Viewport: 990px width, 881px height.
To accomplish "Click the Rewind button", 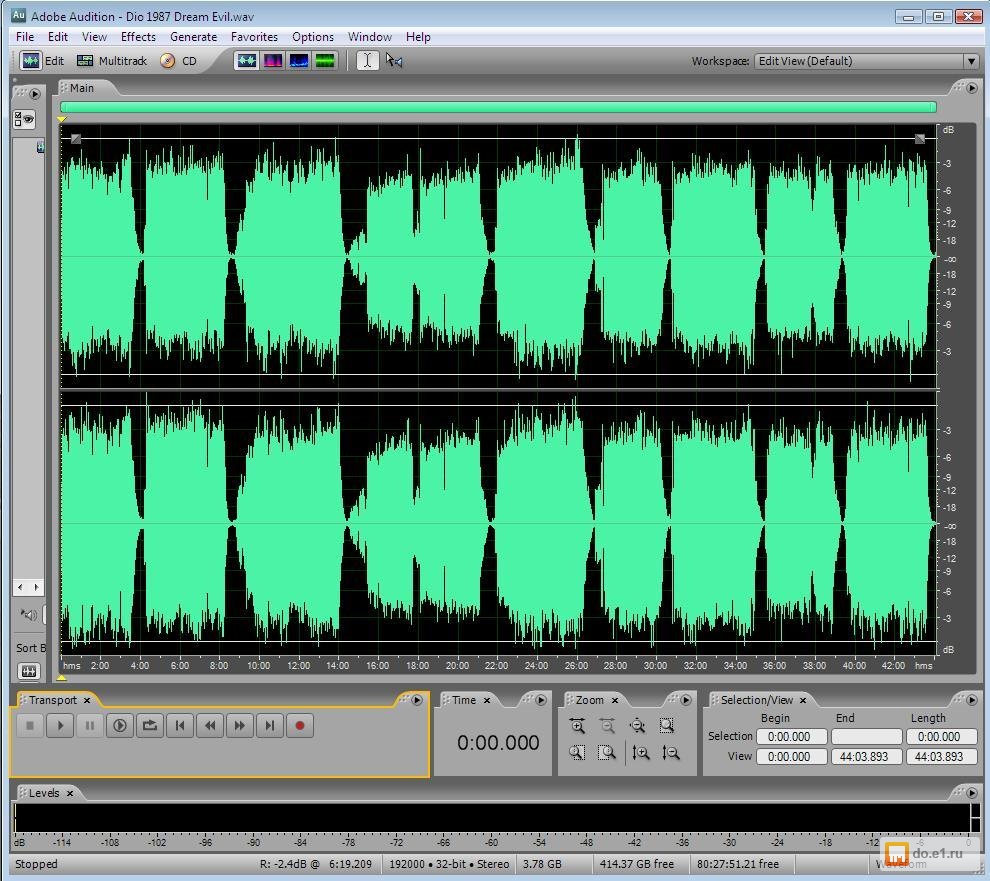I will pyautogui.click(x=209, y=726).
